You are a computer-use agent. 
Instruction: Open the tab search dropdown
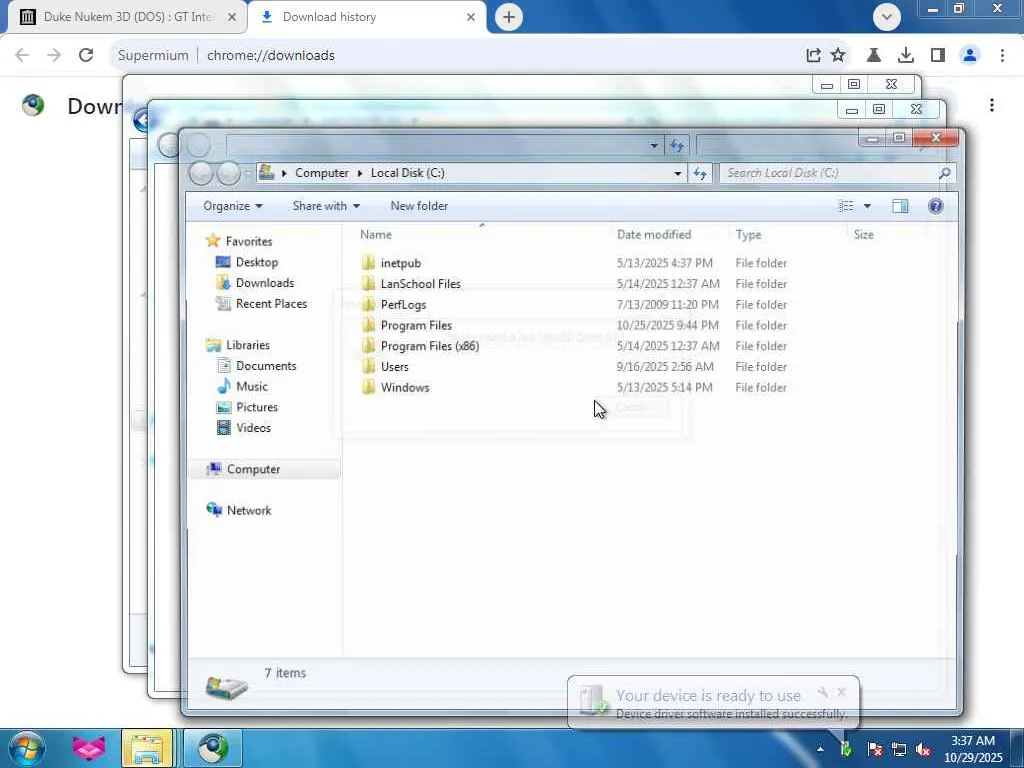point(886,17)
